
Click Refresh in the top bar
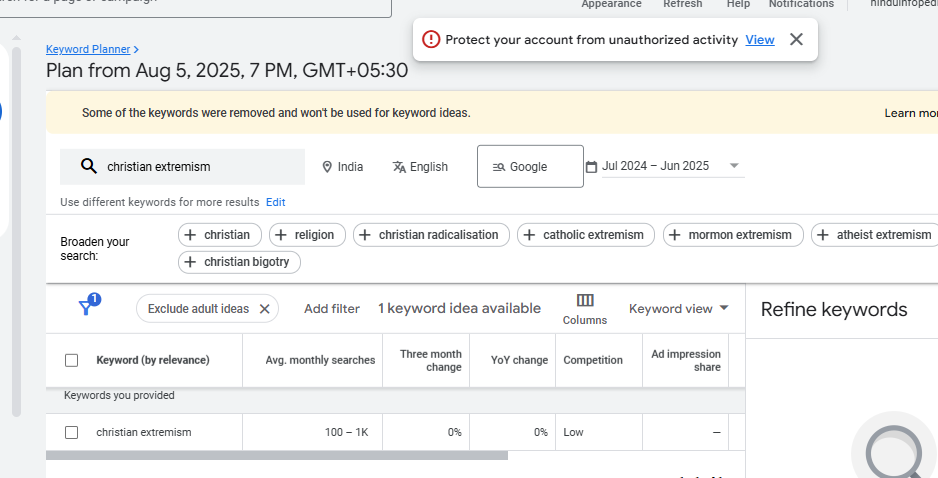coord(683,4)
